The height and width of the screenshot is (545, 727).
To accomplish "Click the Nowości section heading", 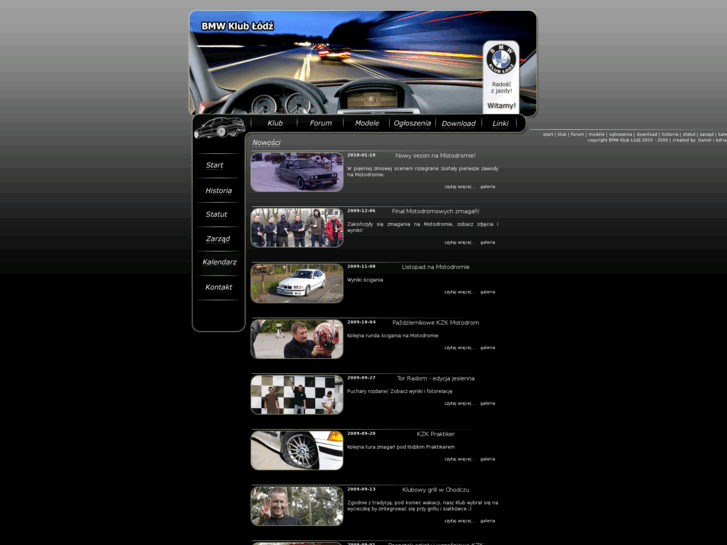I will click(266, 143).
